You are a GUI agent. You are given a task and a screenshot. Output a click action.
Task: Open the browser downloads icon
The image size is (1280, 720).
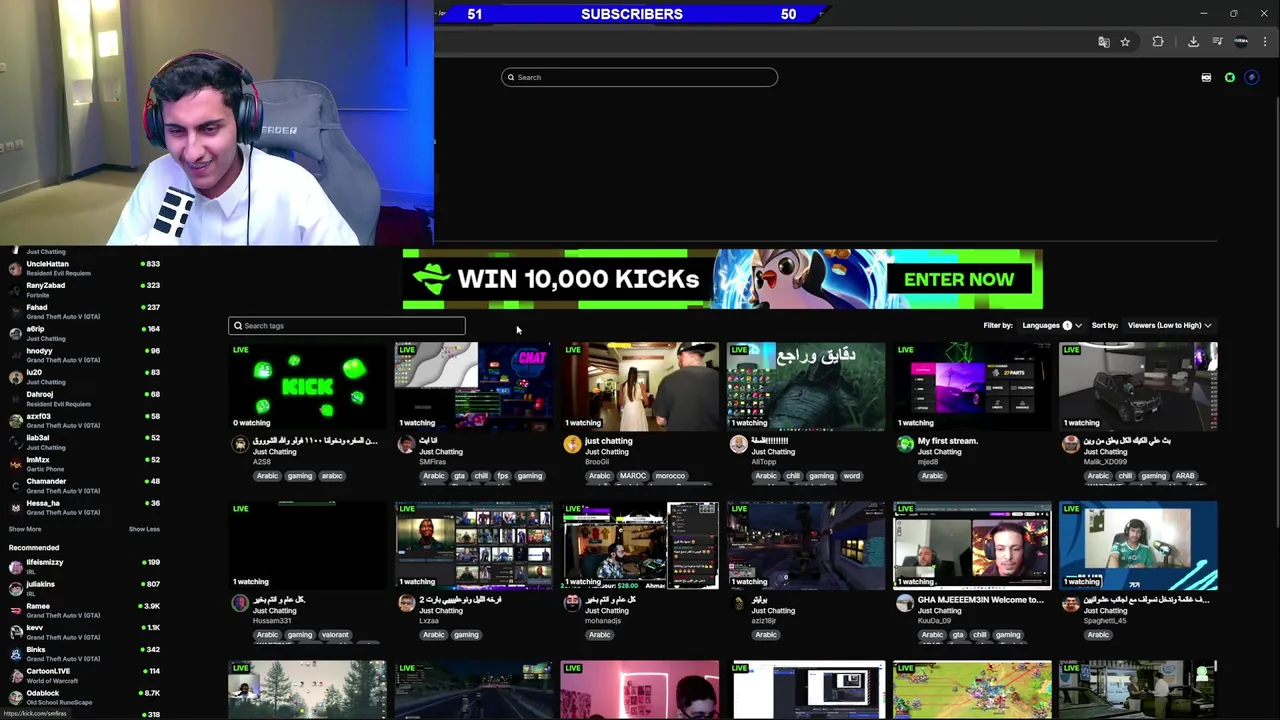1193,42
